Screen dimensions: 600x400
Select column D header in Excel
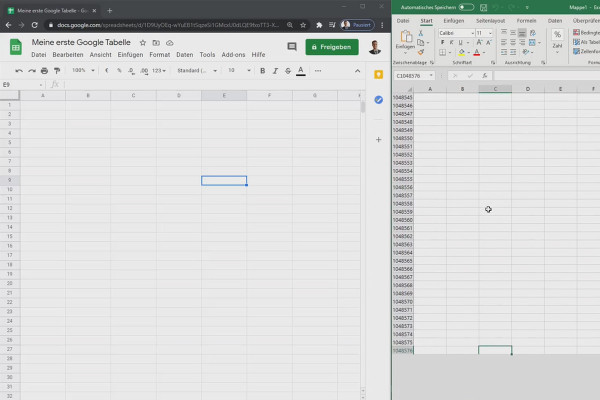point(528,89)
